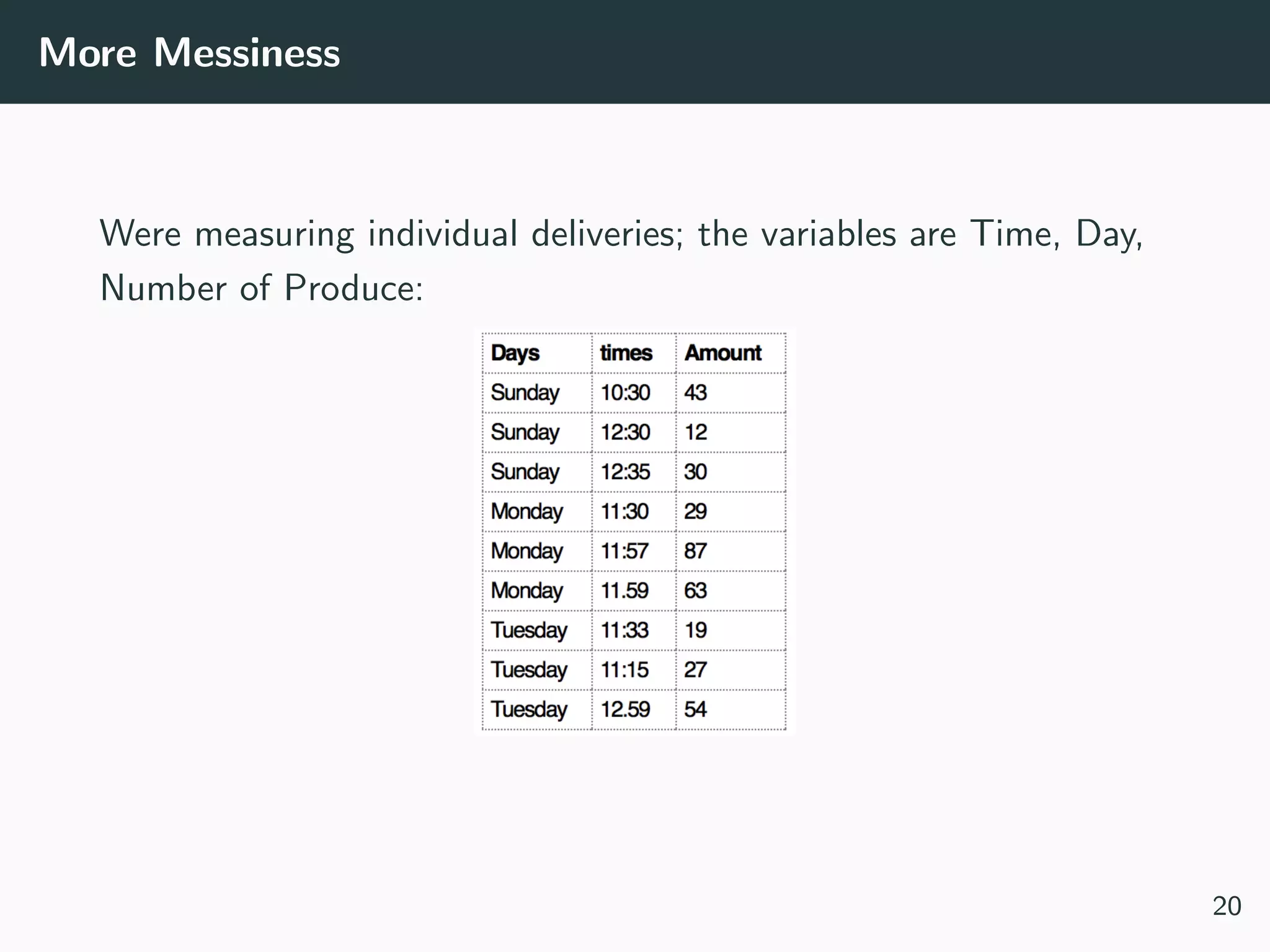Click the Tuesday cell in the 12.59 row
This screenshot has height=952, width=1270.
pyautogui.click(x=537, y=710)
